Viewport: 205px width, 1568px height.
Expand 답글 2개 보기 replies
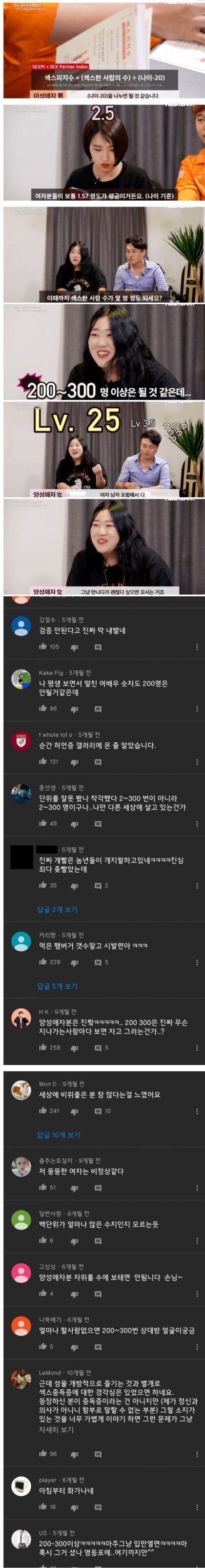pyautogui.click(x=57, y=909)
